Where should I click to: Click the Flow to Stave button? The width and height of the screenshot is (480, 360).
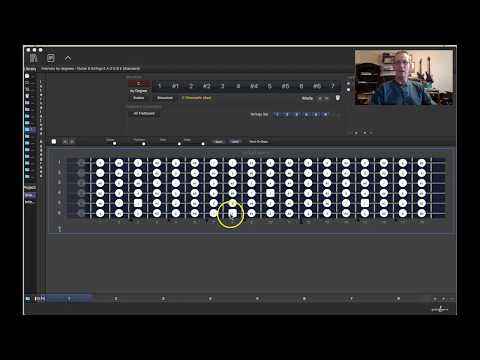click(x=259, y=142)
